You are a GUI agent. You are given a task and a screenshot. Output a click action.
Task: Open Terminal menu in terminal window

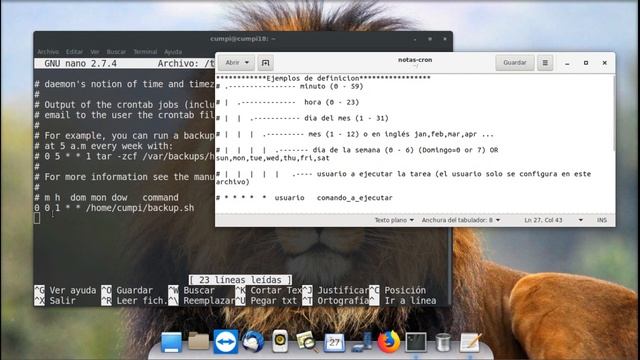click(145, 52)
